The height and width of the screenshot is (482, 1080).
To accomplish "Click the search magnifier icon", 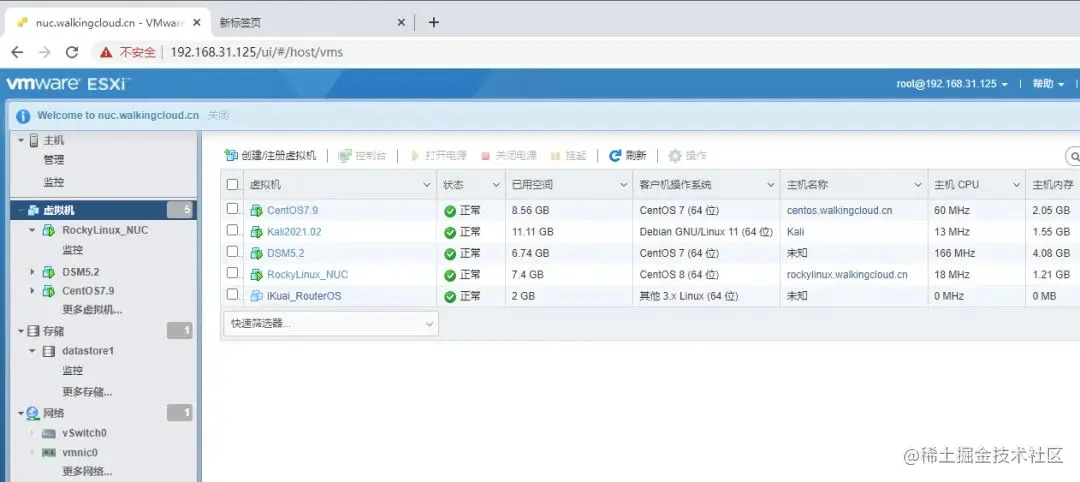I will pyautogui.click(x=1073, y=156).
